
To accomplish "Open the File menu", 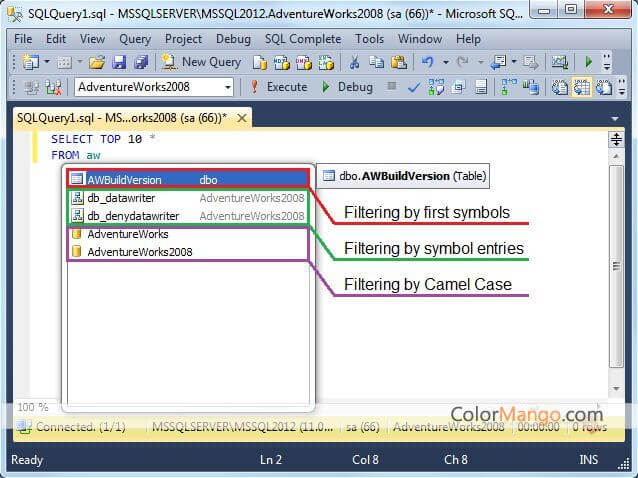I will pyautogui.click(x=23, y=39).
